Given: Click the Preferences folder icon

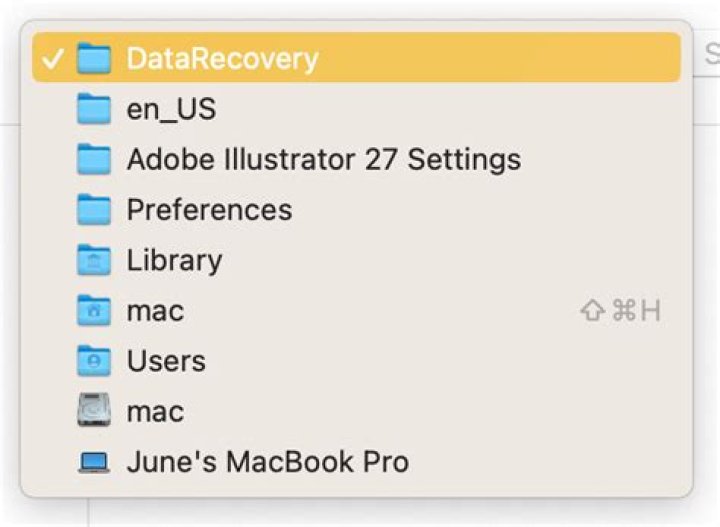Looking at the screenshot, I should pos(93,209).
